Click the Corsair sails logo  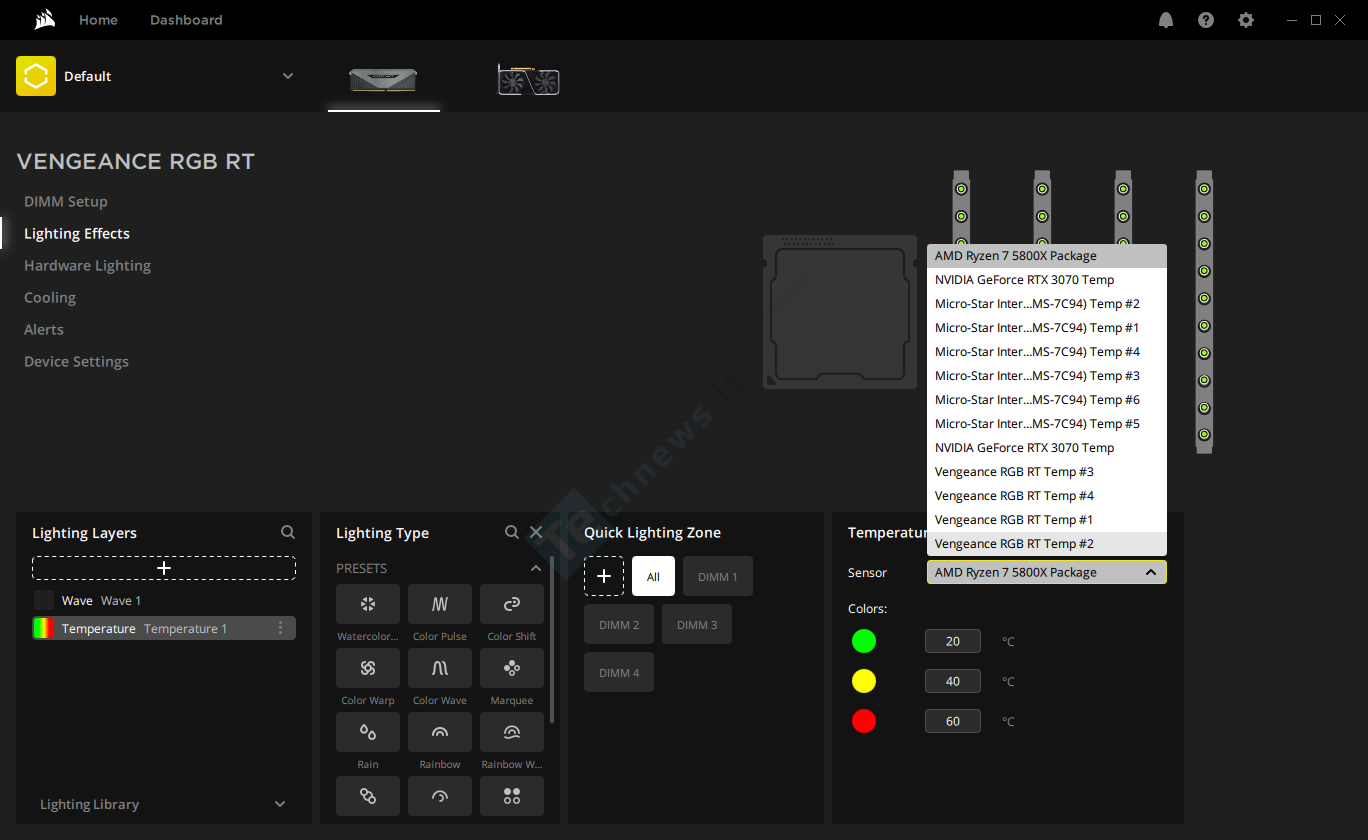tap(44, 20)
